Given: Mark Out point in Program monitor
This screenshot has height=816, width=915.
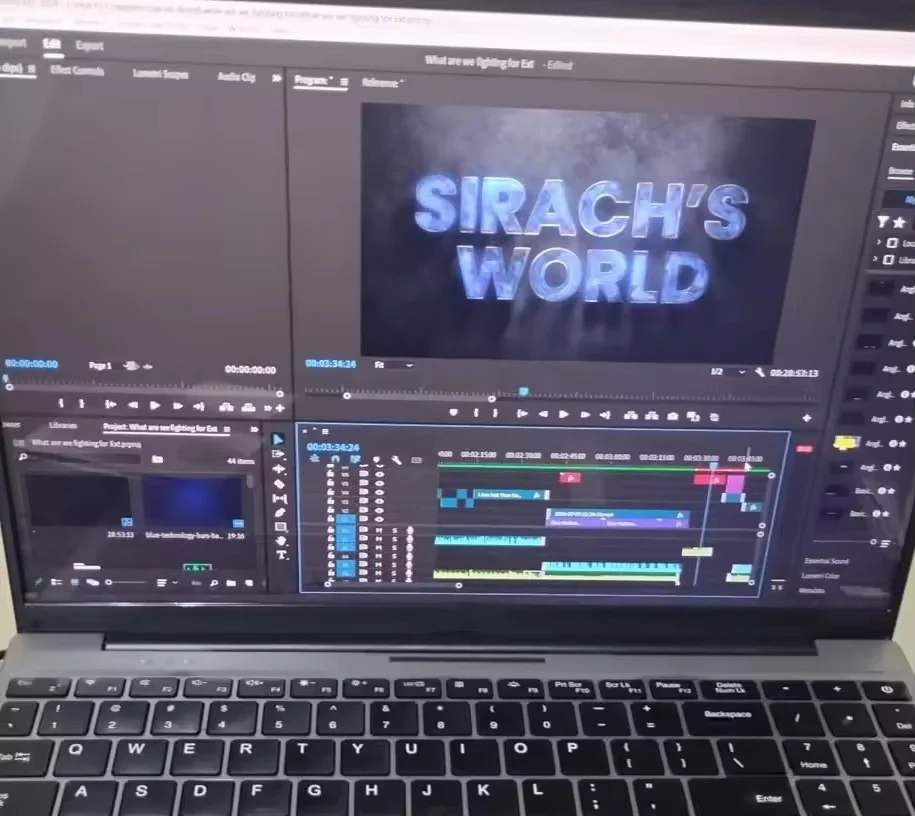Looking at the screenshot, I should tap(496, 413).
